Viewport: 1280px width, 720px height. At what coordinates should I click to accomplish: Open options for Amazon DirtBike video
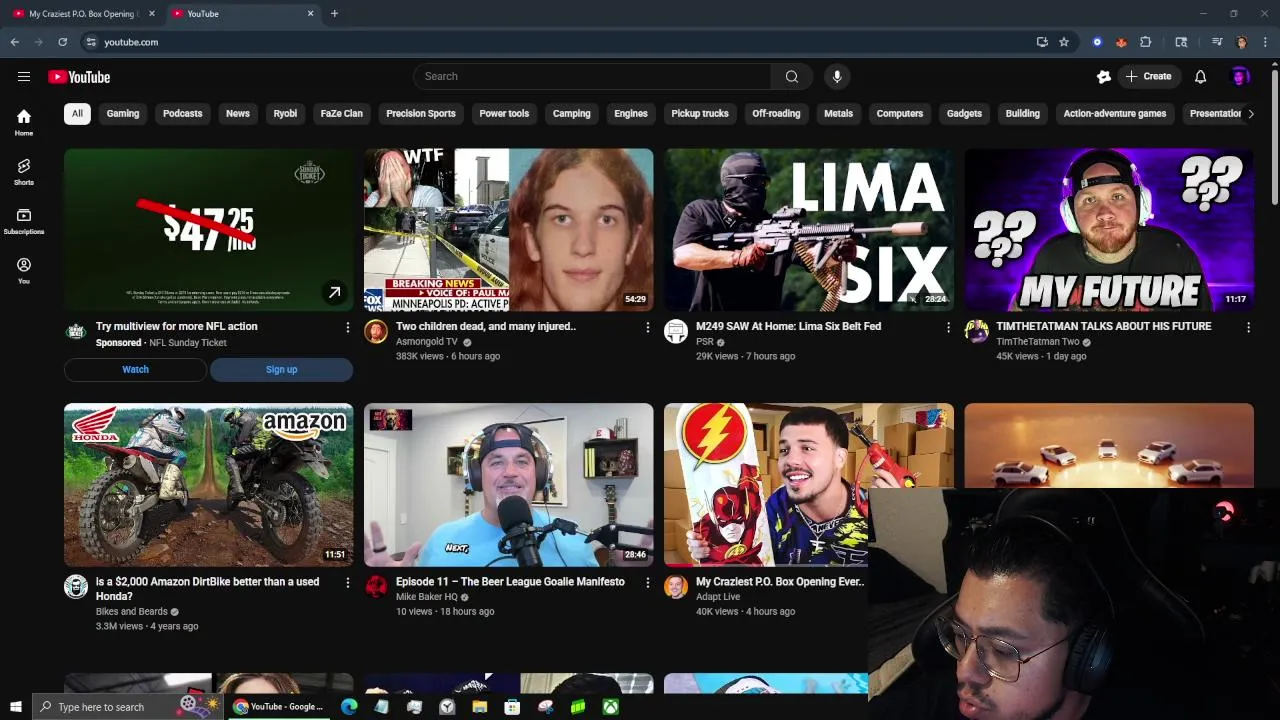pyautogui.click(x=347, y=582)
